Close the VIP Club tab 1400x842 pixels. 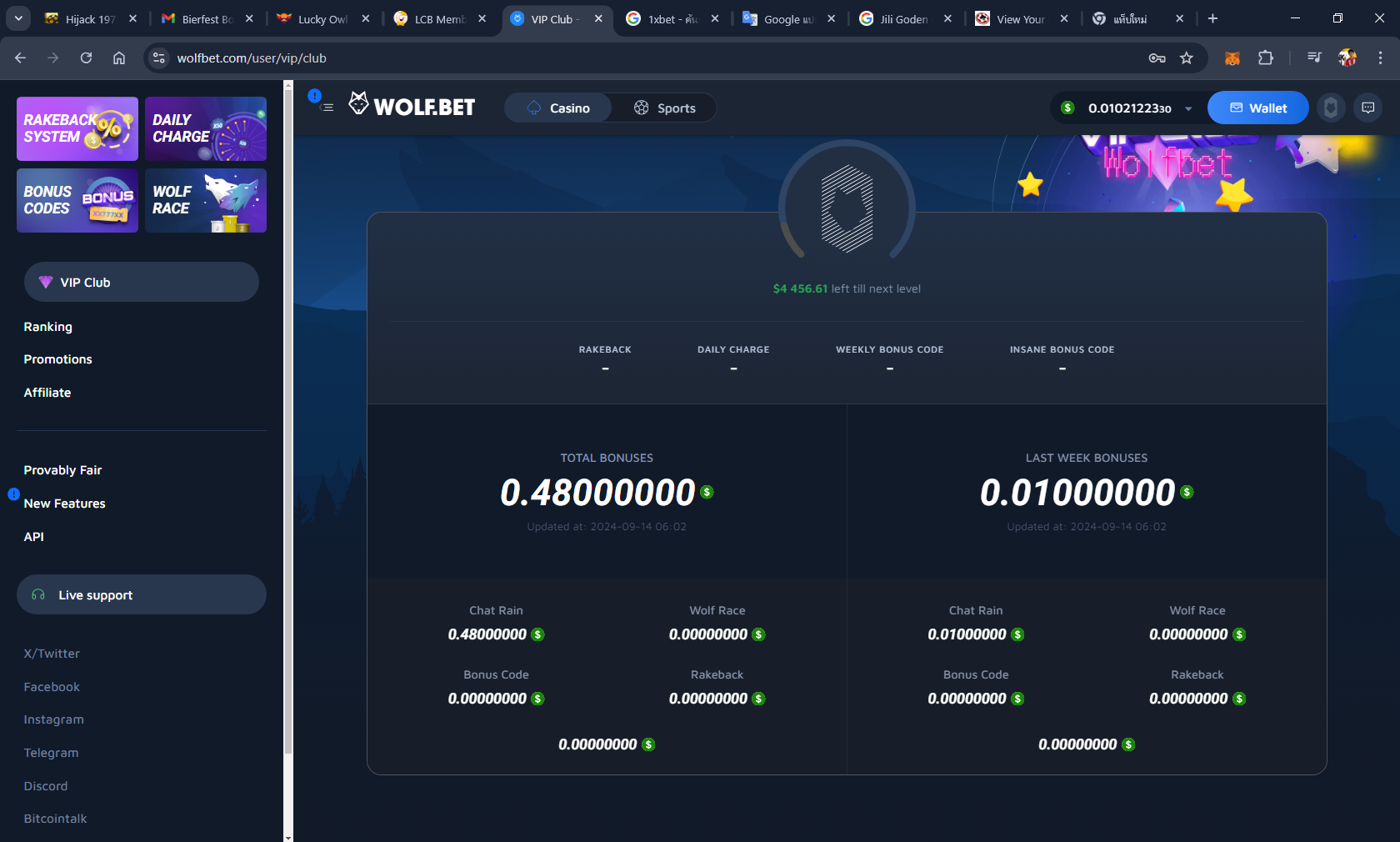pyautogui.click(x=598, y=18)
